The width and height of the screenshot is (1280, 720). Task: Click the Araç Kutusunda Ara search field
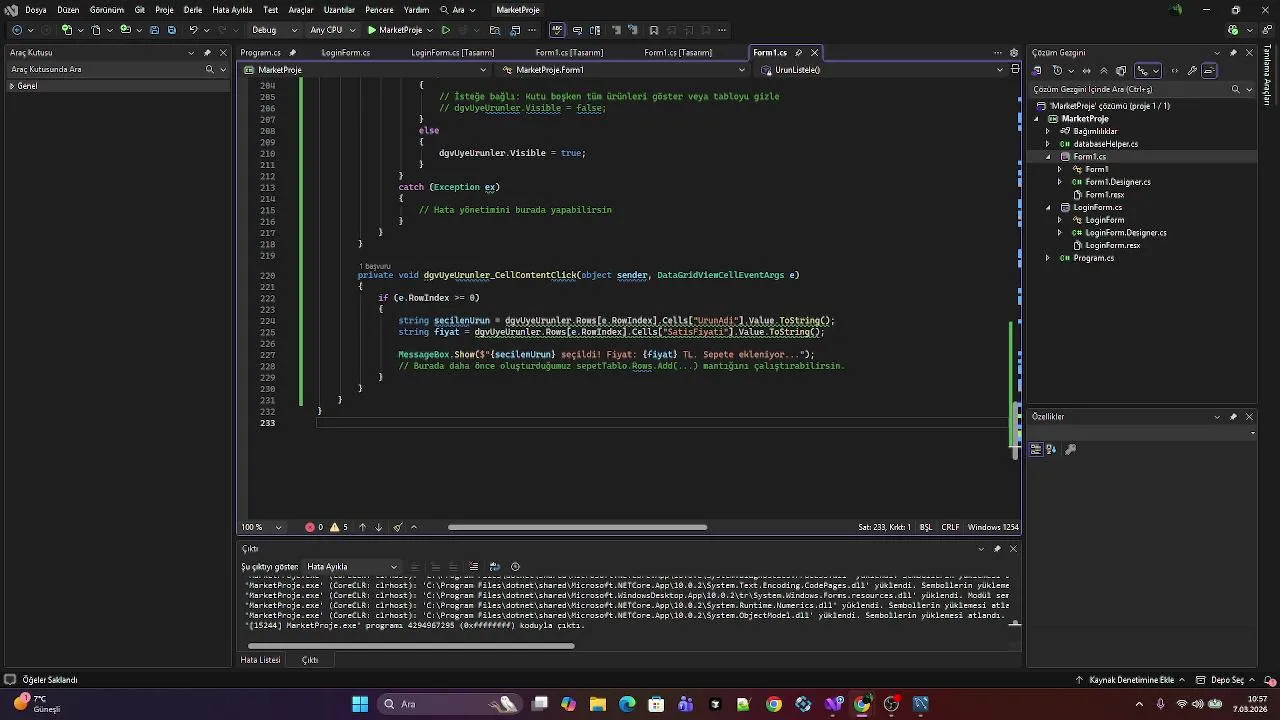click(105, 69)
